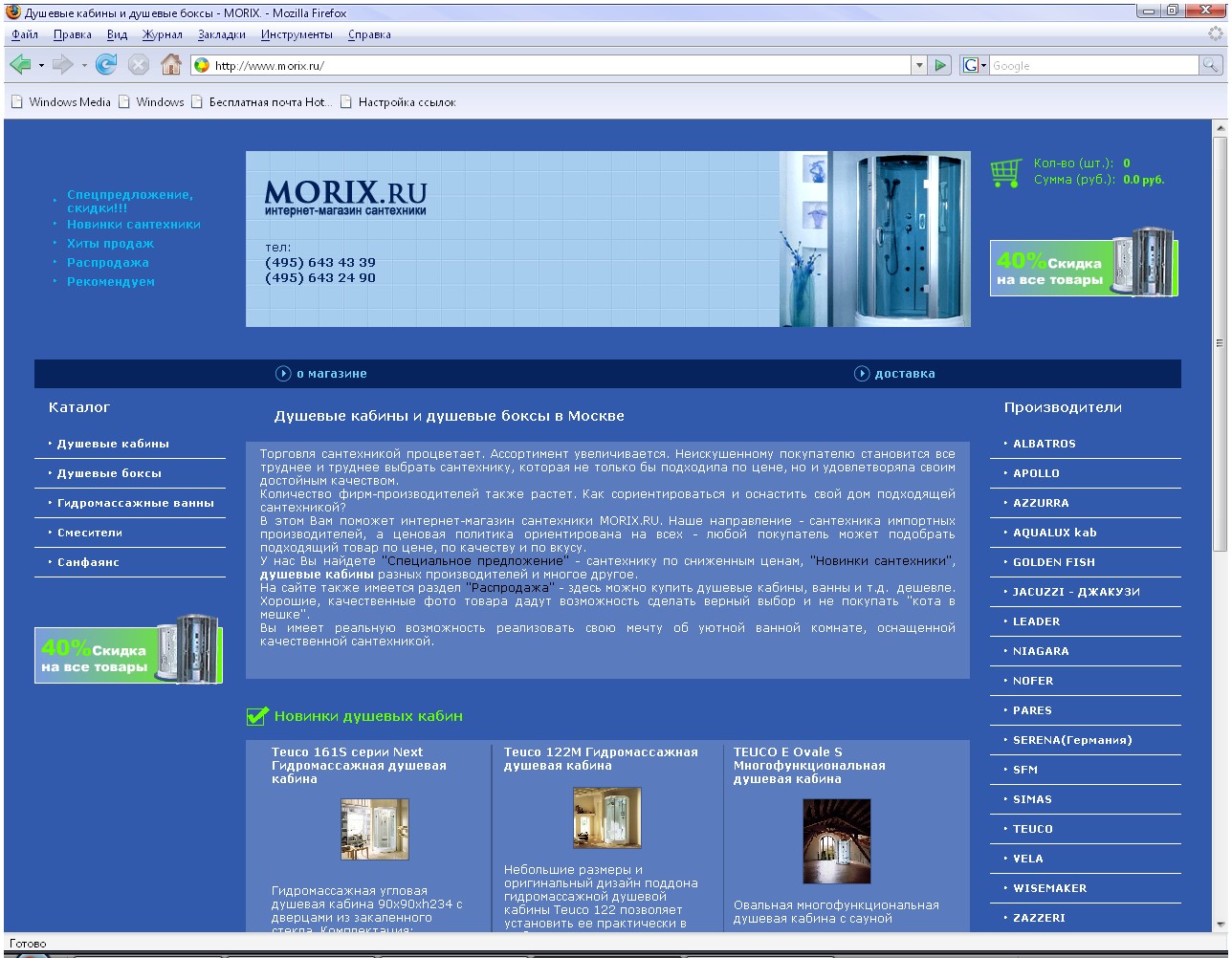Open the Рекомендуем link
Screen dimensions: 1232x958
(x=111, y=282)
